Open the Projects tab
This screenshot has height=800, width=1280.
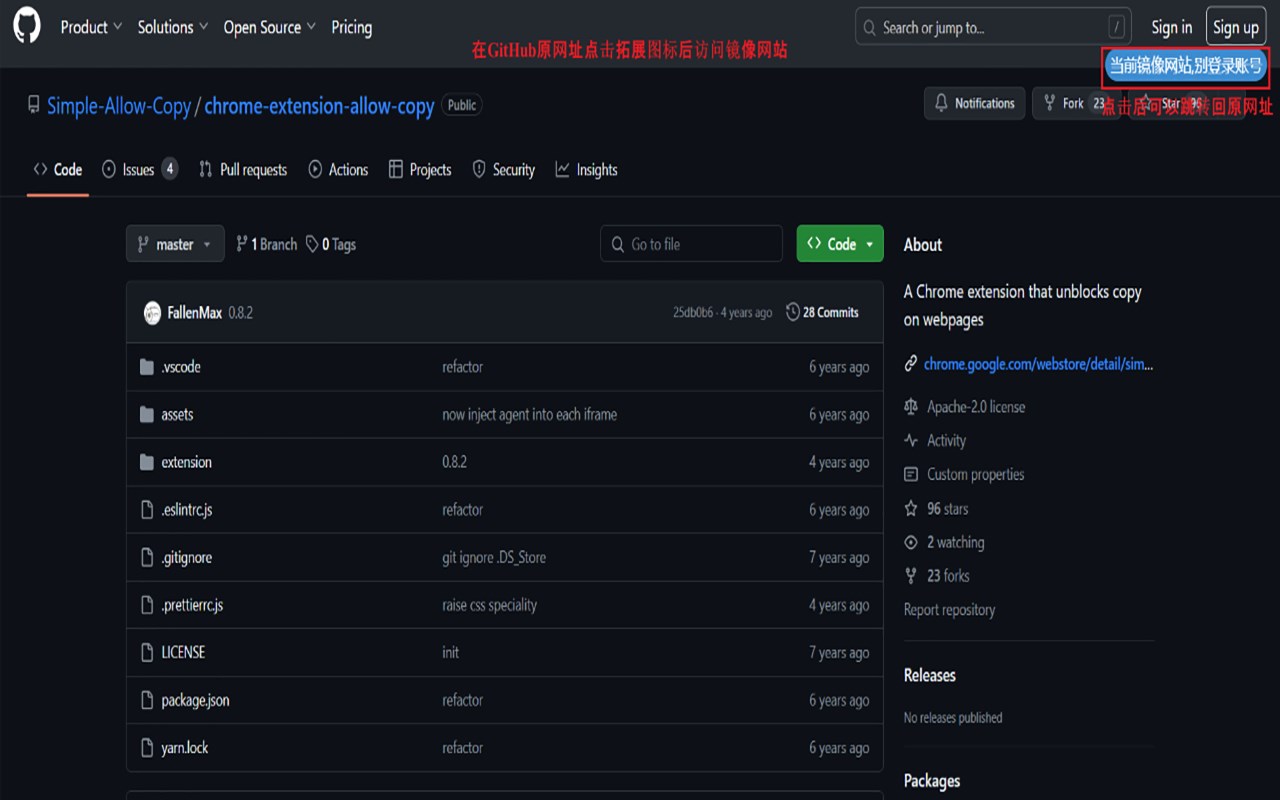420,169
